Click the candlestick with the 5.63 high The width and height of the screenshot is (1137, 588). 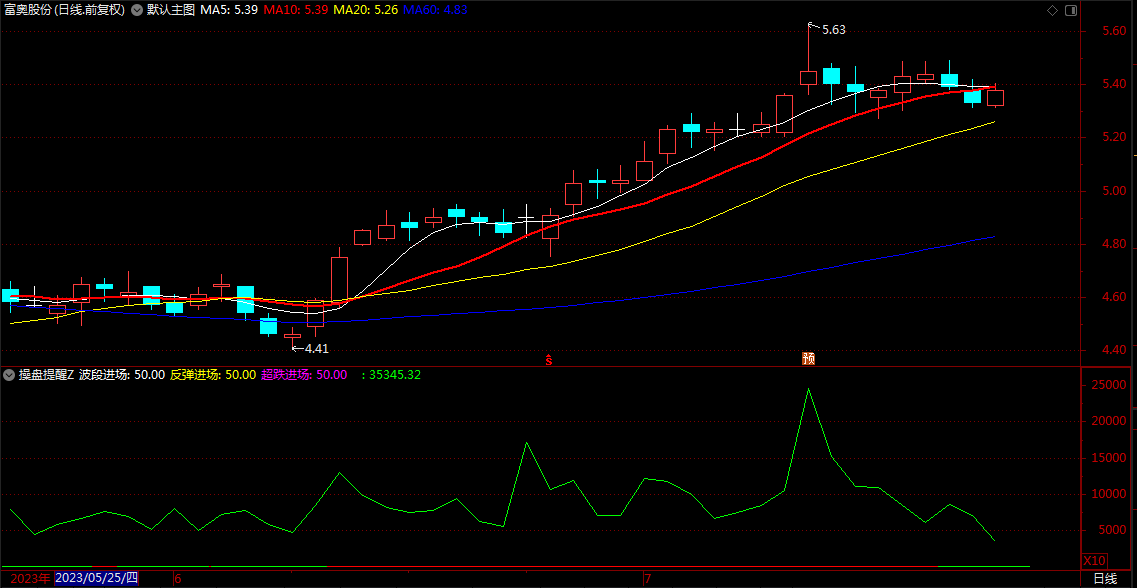coord(809,78)
